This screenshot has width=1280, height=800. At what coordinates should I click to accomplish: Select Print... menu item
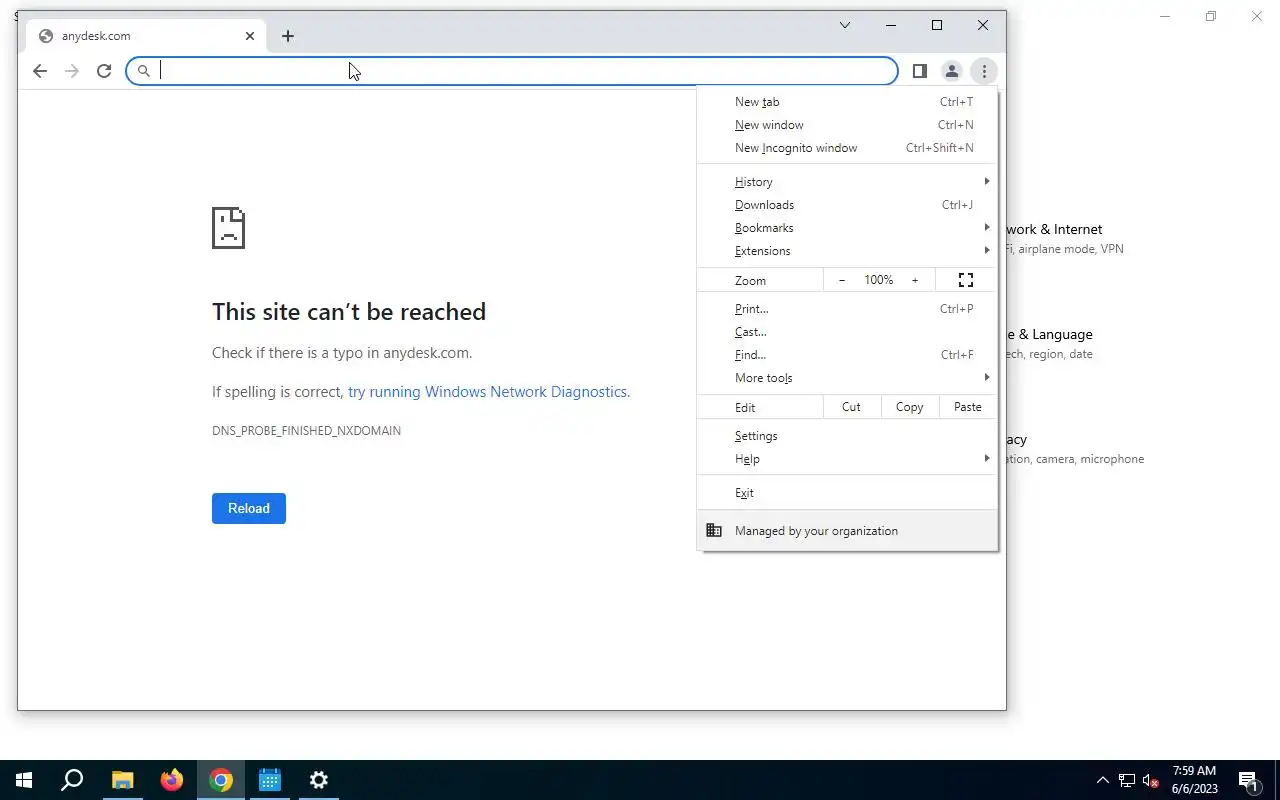tap(847, 309)
